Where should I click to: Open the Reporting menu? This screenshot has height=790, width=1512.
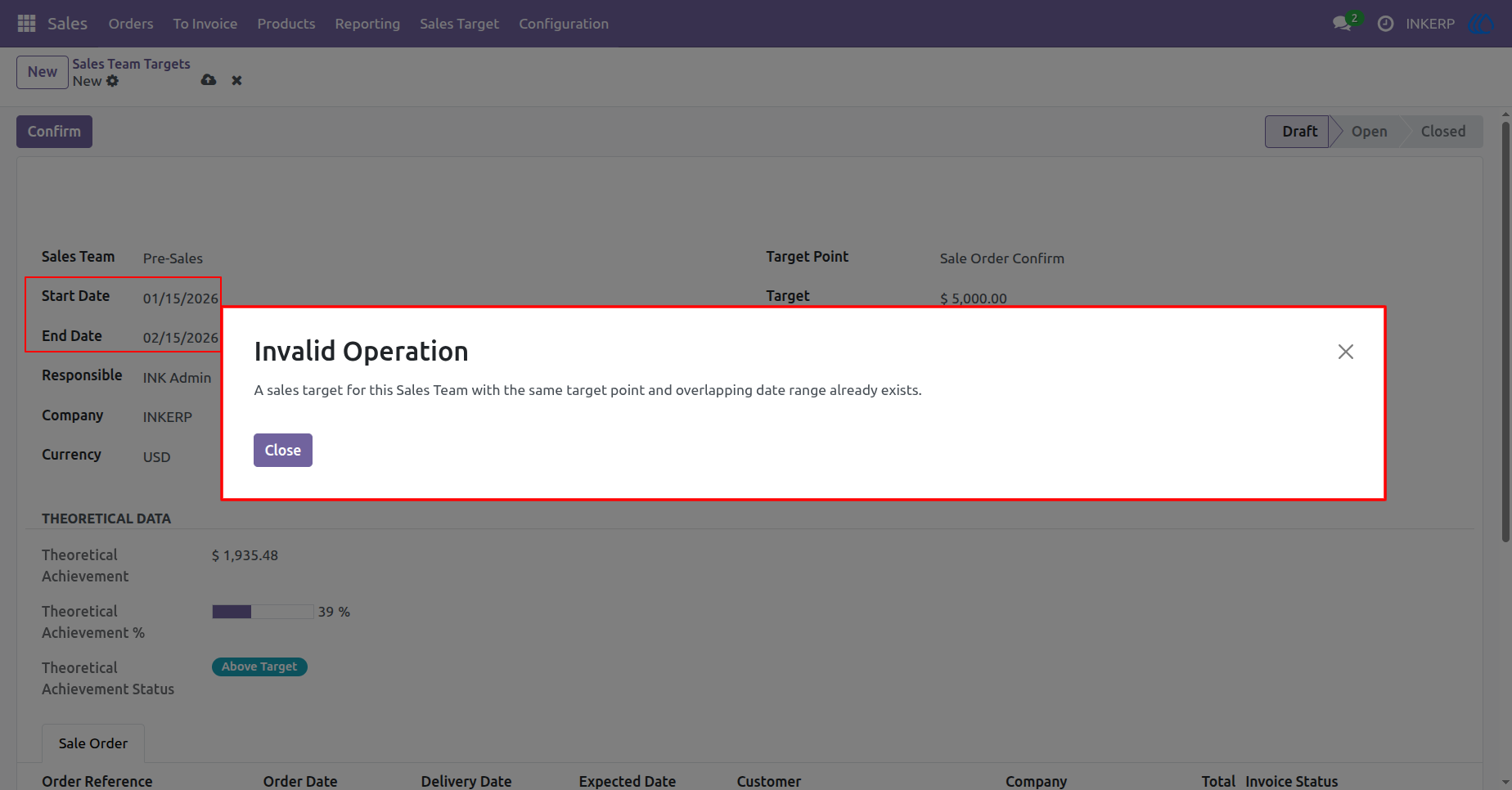367,24
